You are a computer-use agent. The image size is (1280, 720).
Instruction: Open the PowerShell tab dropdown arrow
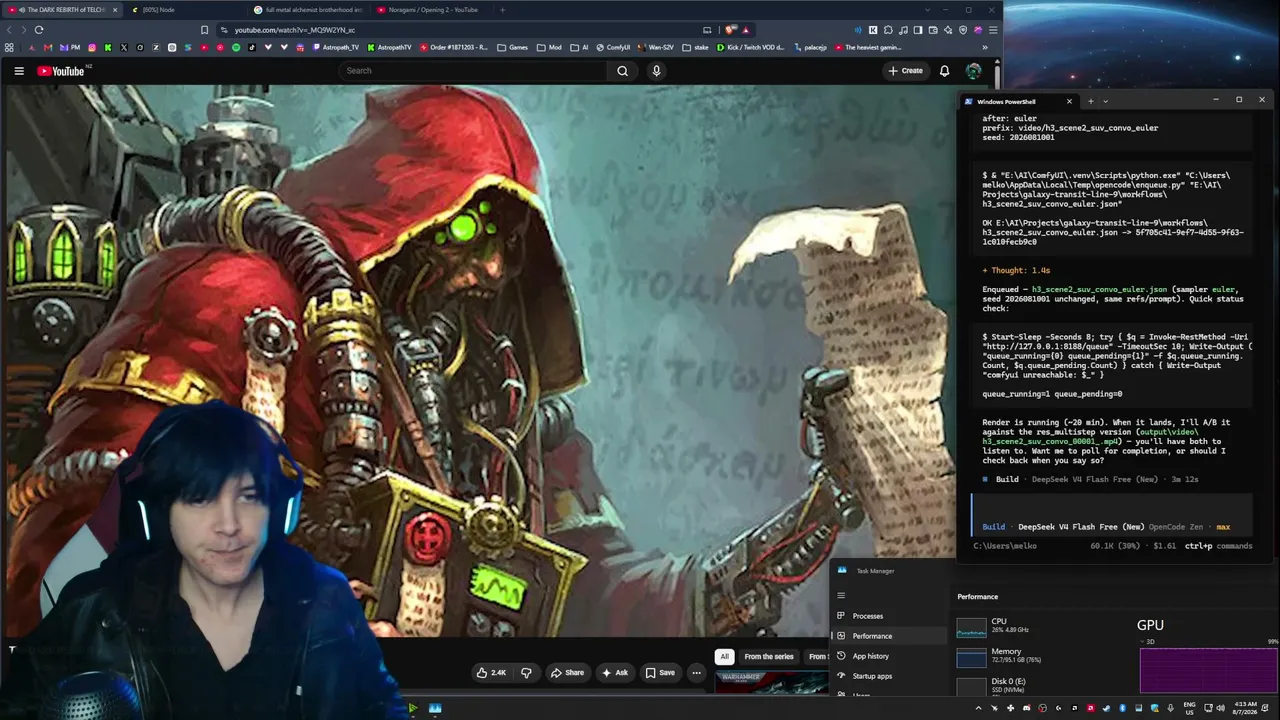click(1104, 101)
